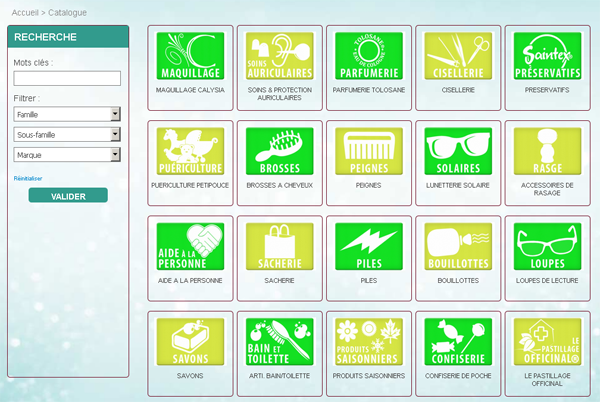Select the Bouillottes category icon
The width and height of the screenshot is (600, 402).
(457, 247)
